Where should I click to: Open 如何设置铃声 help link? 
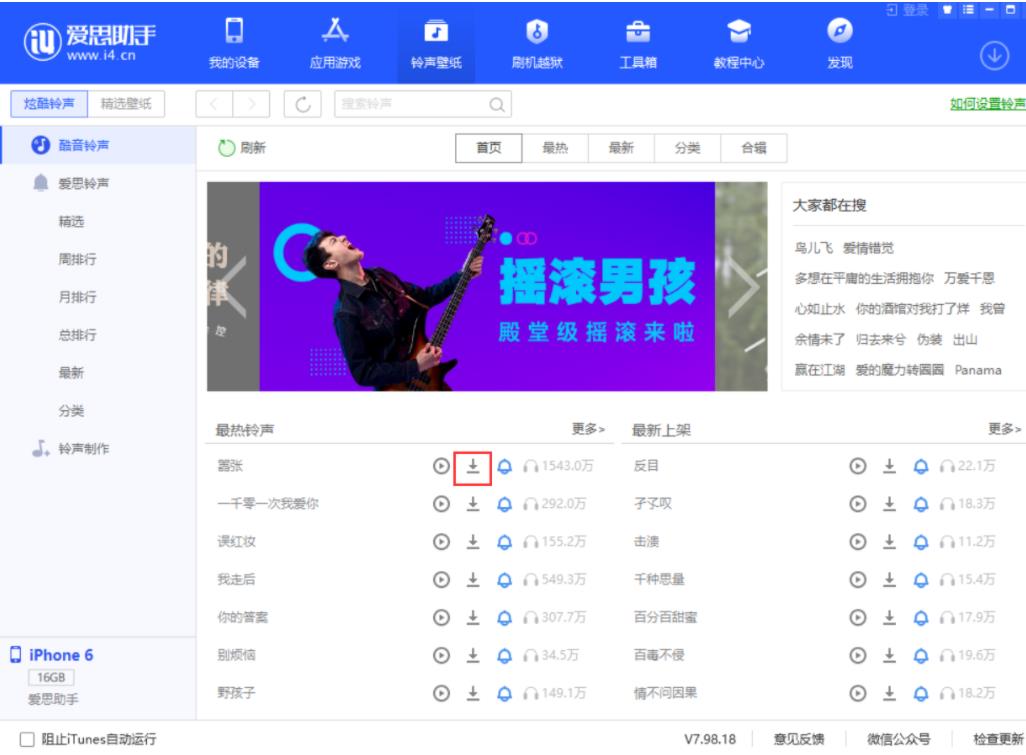pyautogui.click(x=987, y=104)
